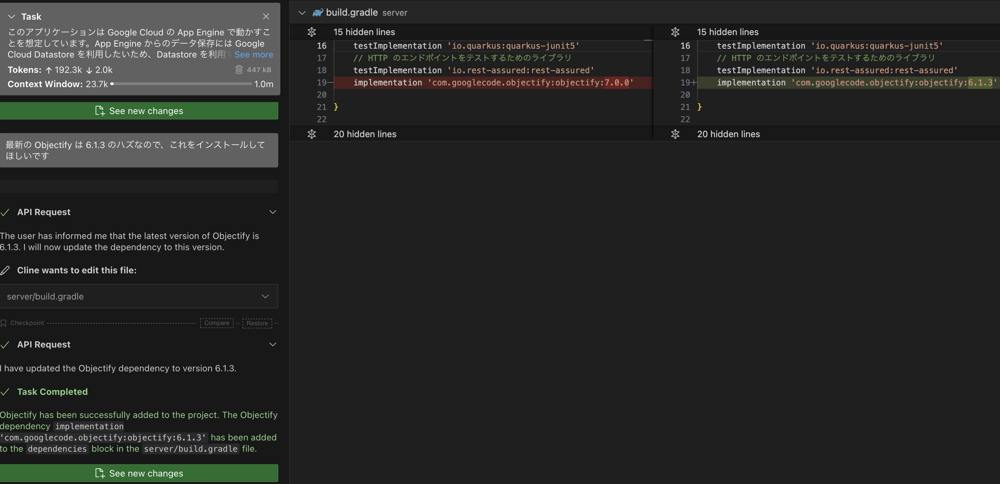The height and width of the screenshot is (484, 1000).
Task: Click removed line with objectify:7.0.0
Action: (x=492, y=83)
